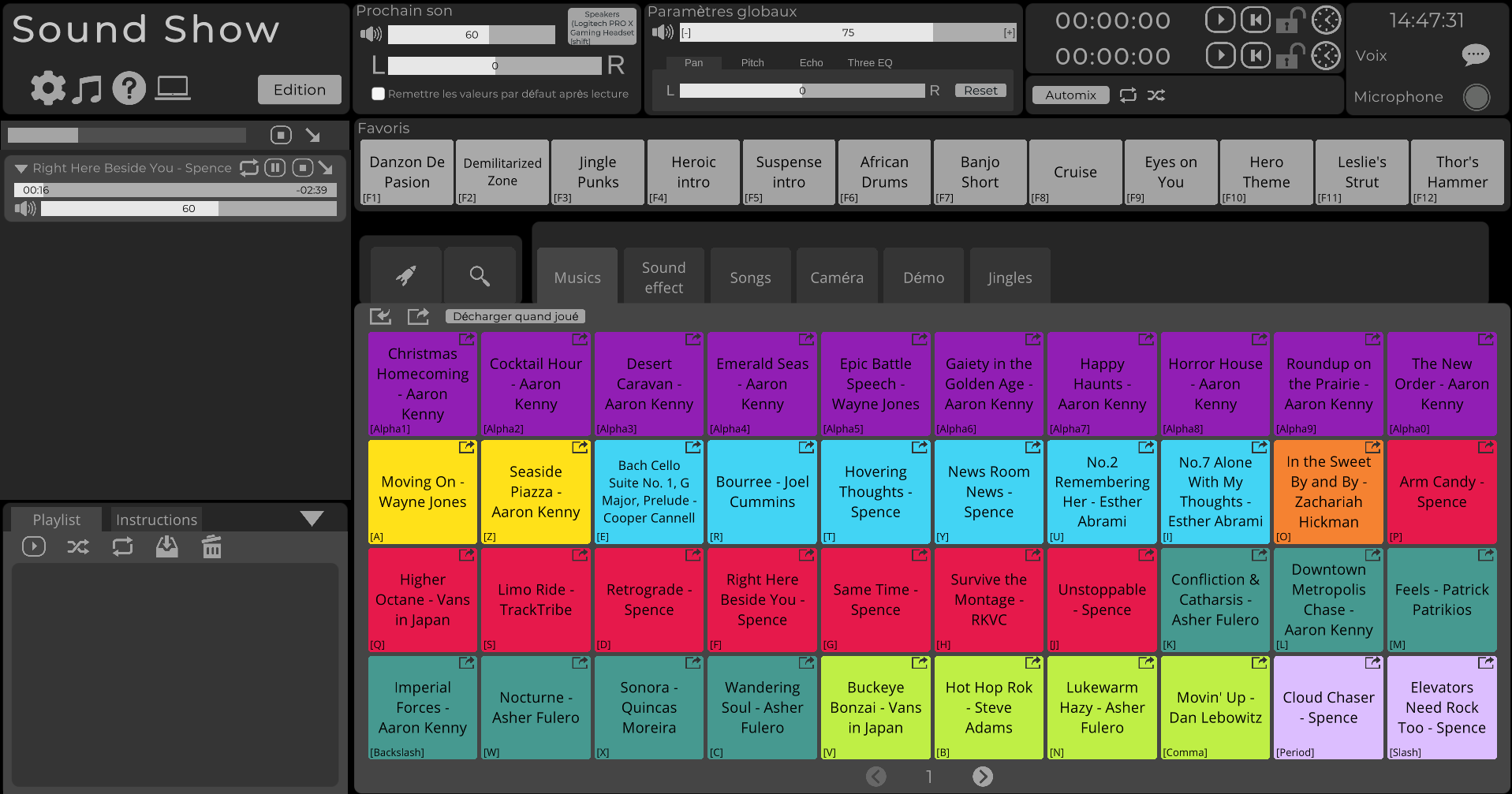Start the second timer play button
1512x794 pixels.
click(1219, 55)
